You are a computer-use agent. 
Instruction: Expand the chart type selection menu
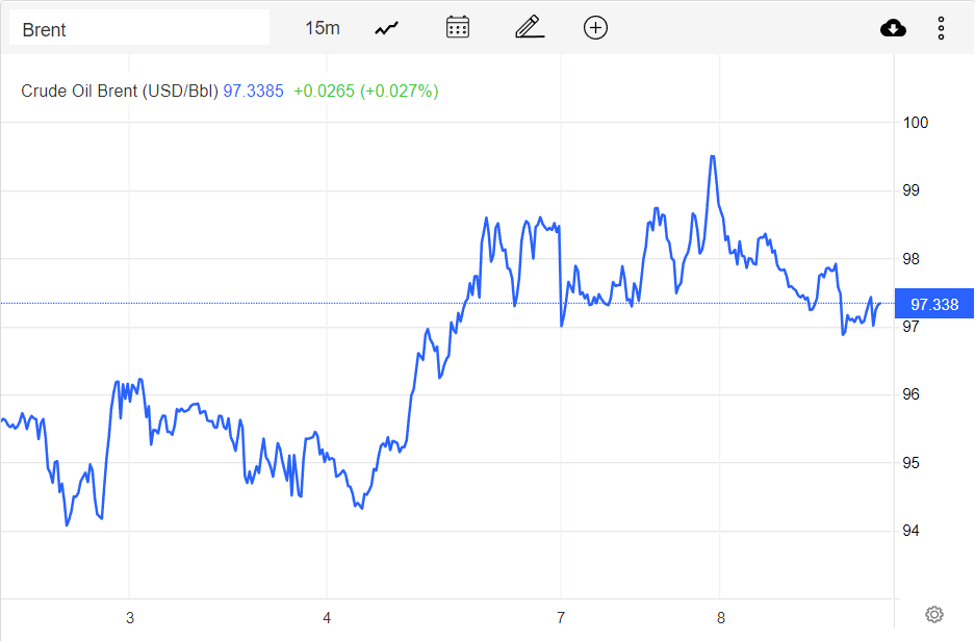pos(385,27)
